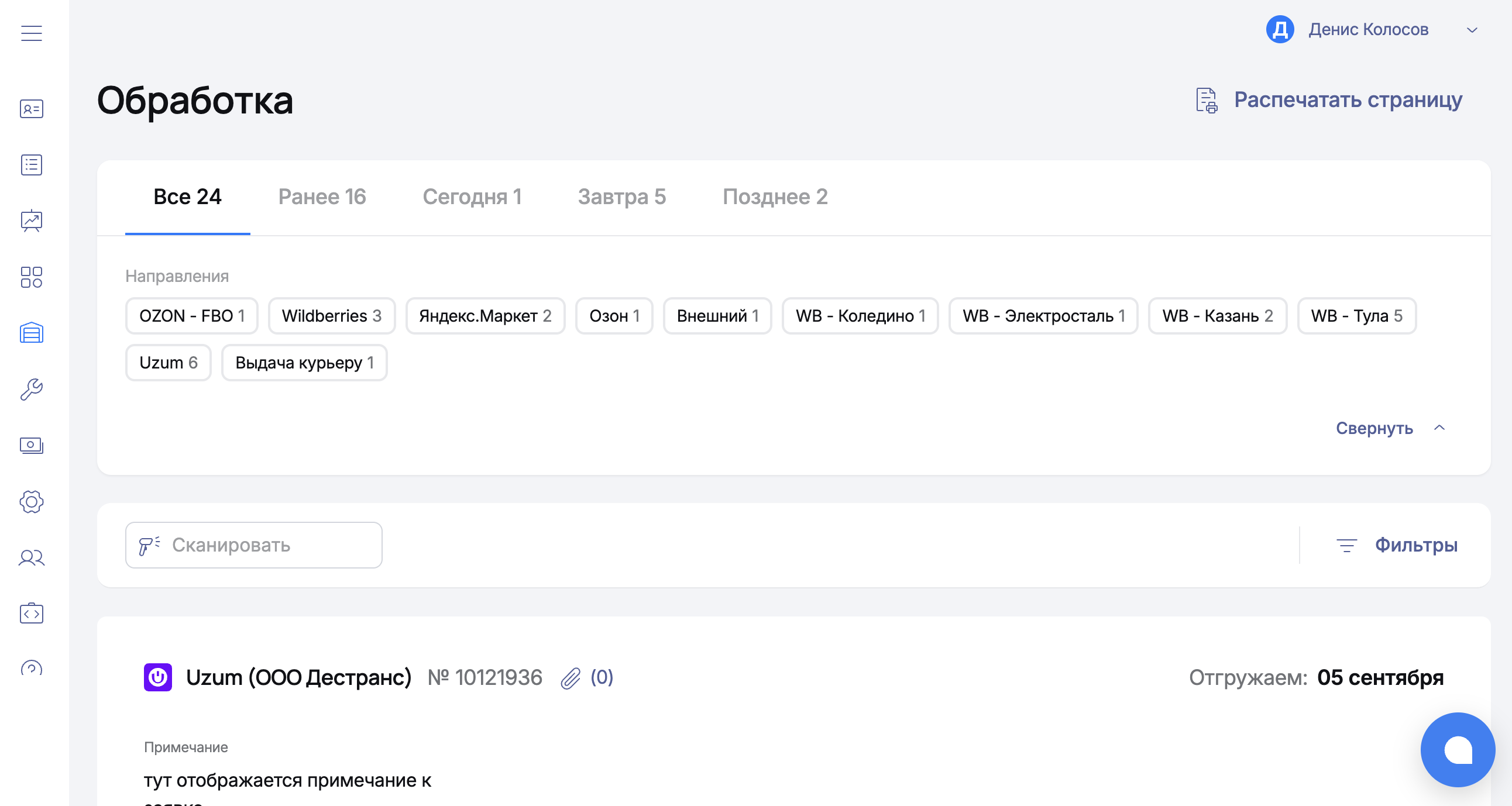Toggle the Wildberries 3 direction filter
1512x806 pixels.
pos(332,316)
